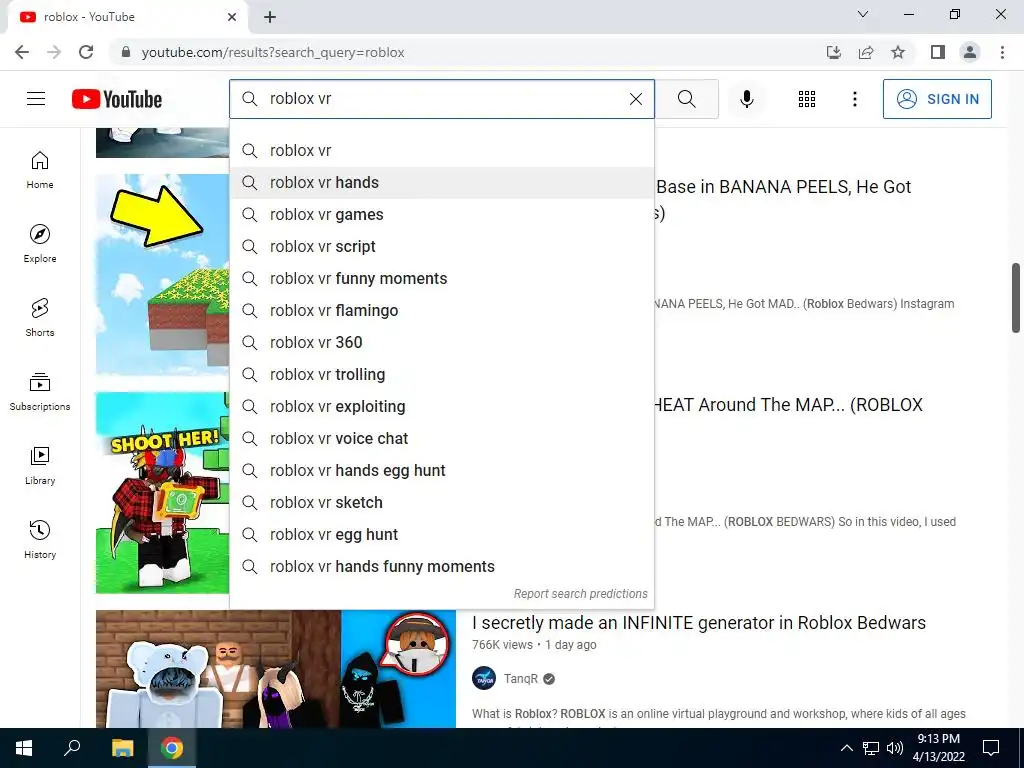Open the Chrome profile avatar
Image resolution: width=1024 pixels, height=768 pixels.
point(970,52)
